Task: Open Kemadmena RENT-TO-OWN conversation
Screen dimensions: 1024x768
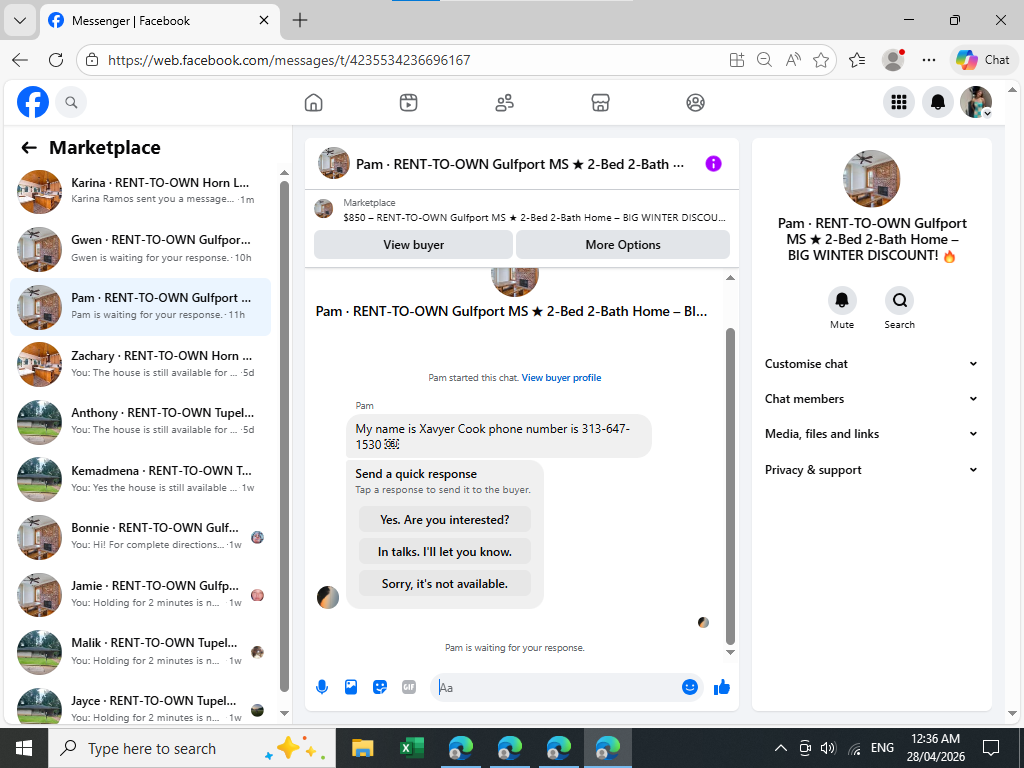Action: [x=140, y=479]
